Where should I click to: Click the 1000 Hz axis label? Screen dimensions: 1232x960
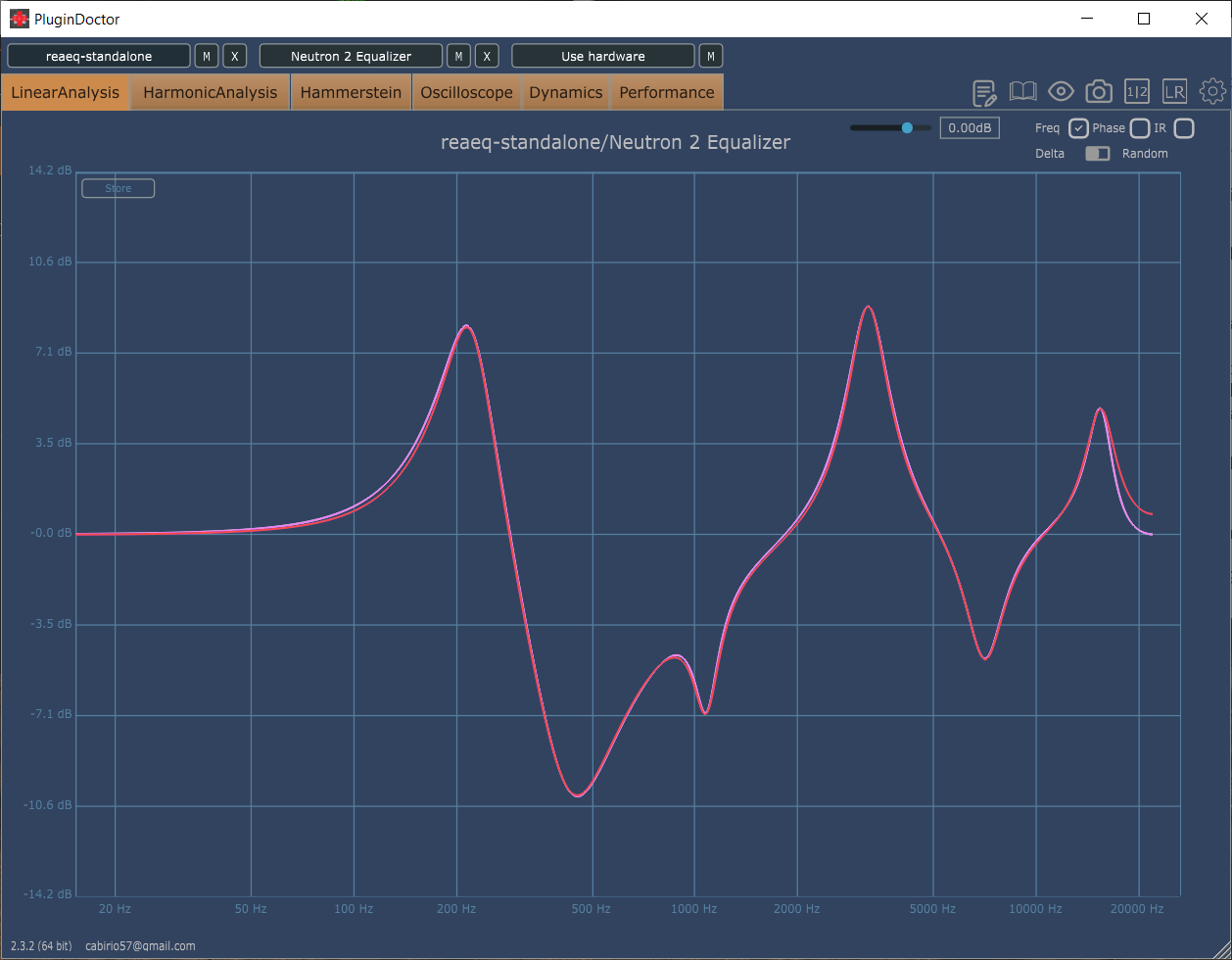(694, 909)
